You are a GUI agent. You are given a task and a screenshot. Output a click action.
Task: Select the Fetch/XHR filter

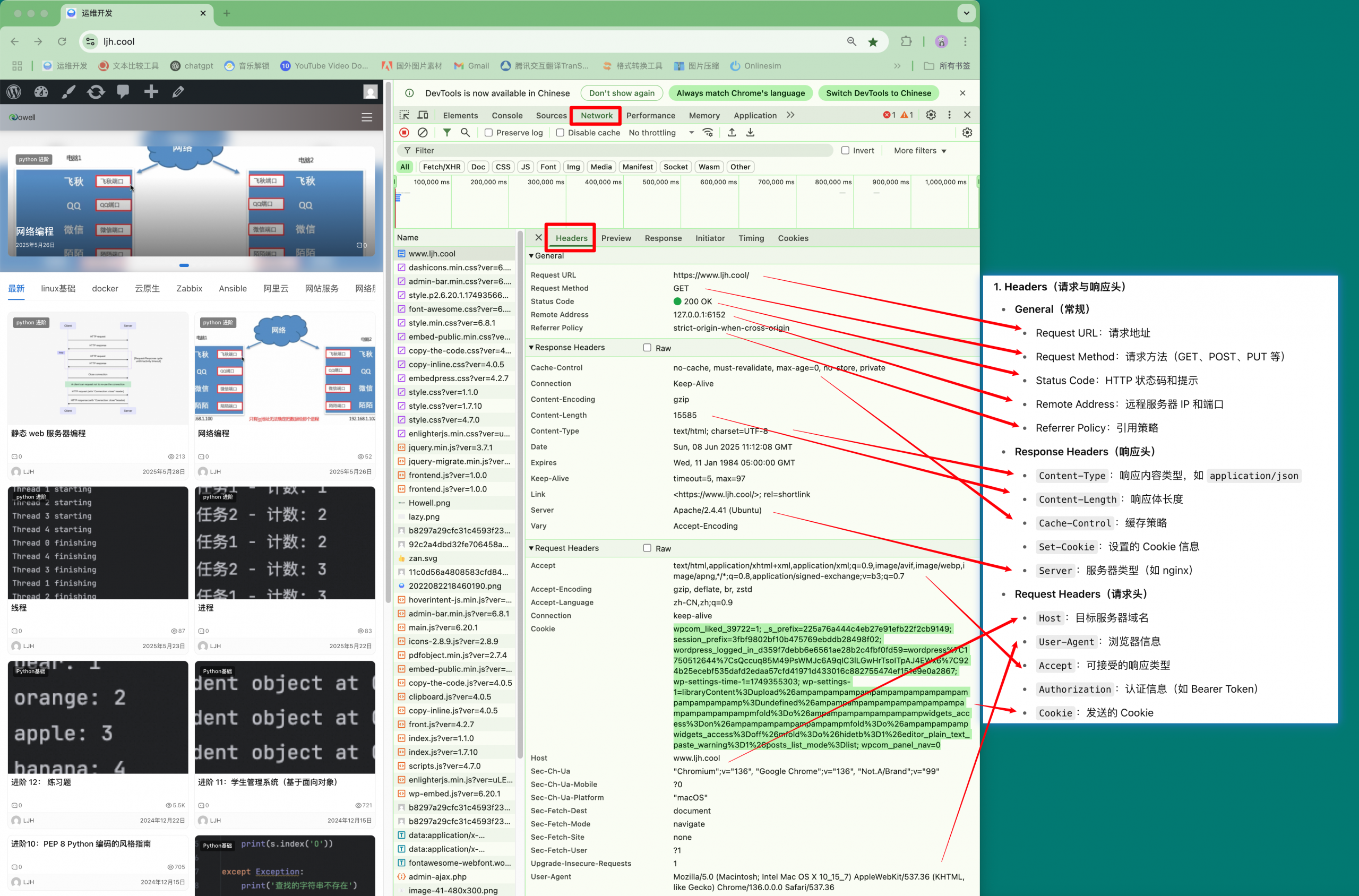click(441, 167)
